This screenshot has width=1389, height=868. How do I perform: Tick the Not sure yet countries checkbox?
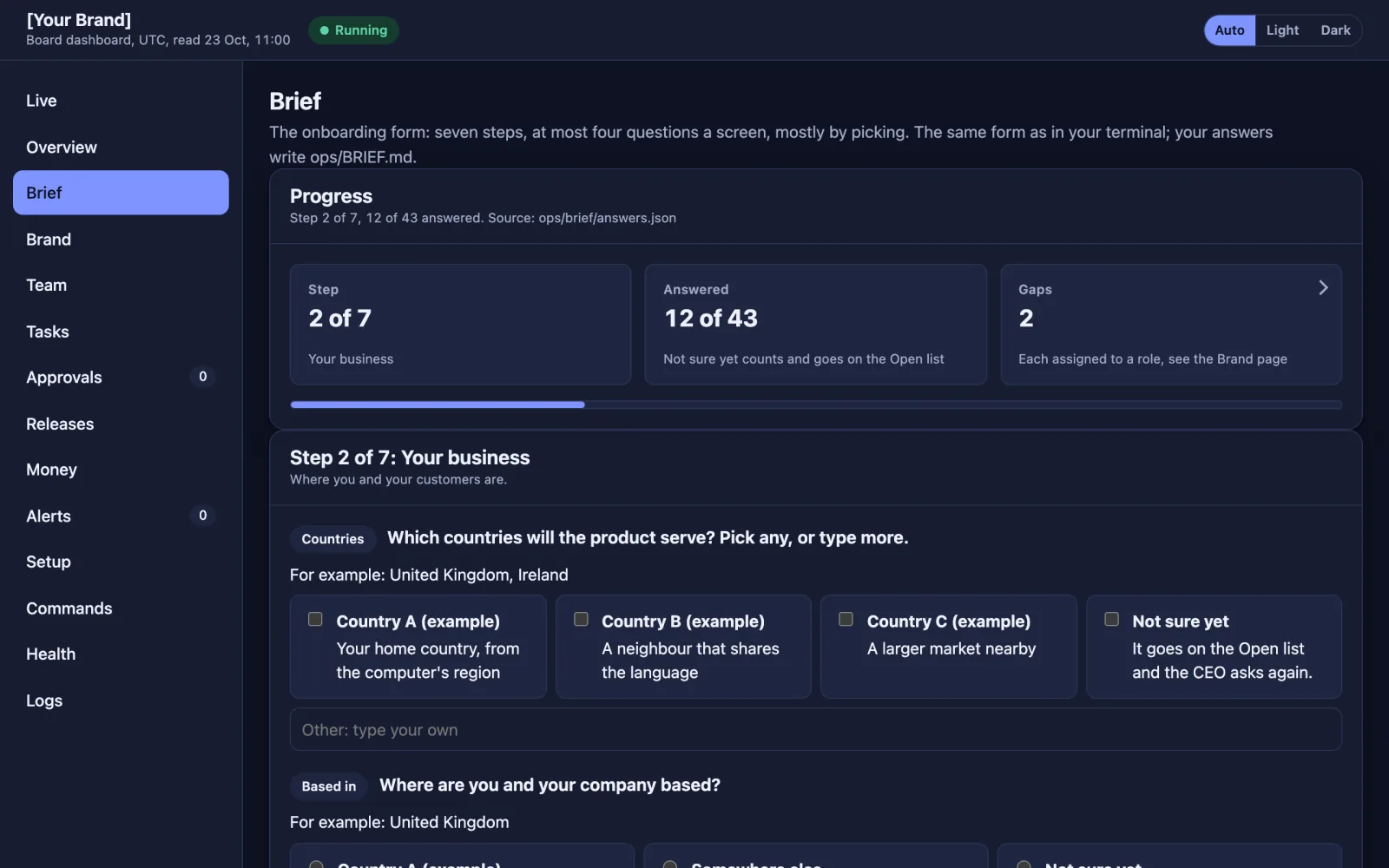click(x=1111, y=619)
